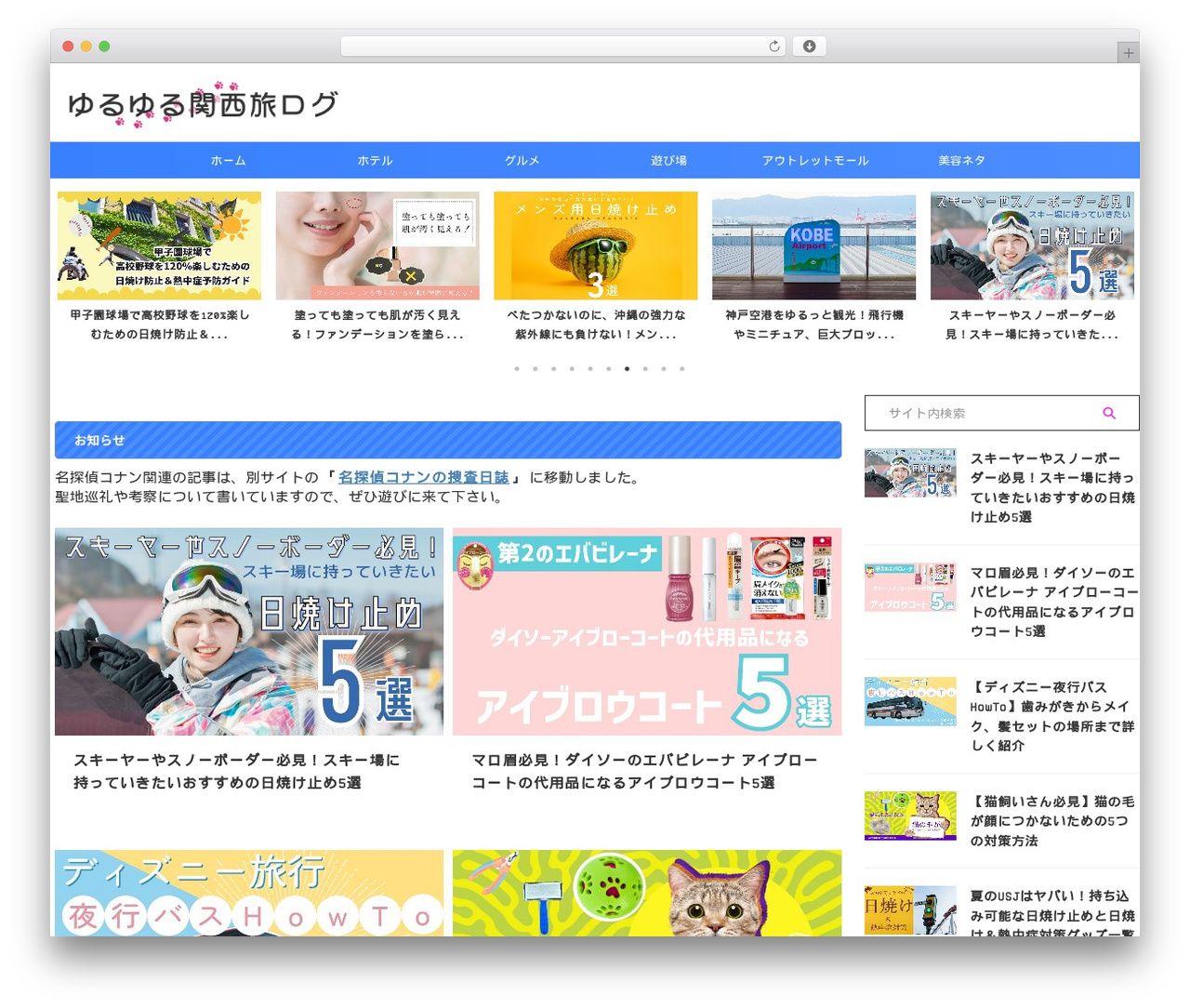The width and height of the screenshot is (1190, 1008).
Task: Open the 甲子園球場 carousel thumbnail
Action: pyautogui.click(x=159, y=245)
